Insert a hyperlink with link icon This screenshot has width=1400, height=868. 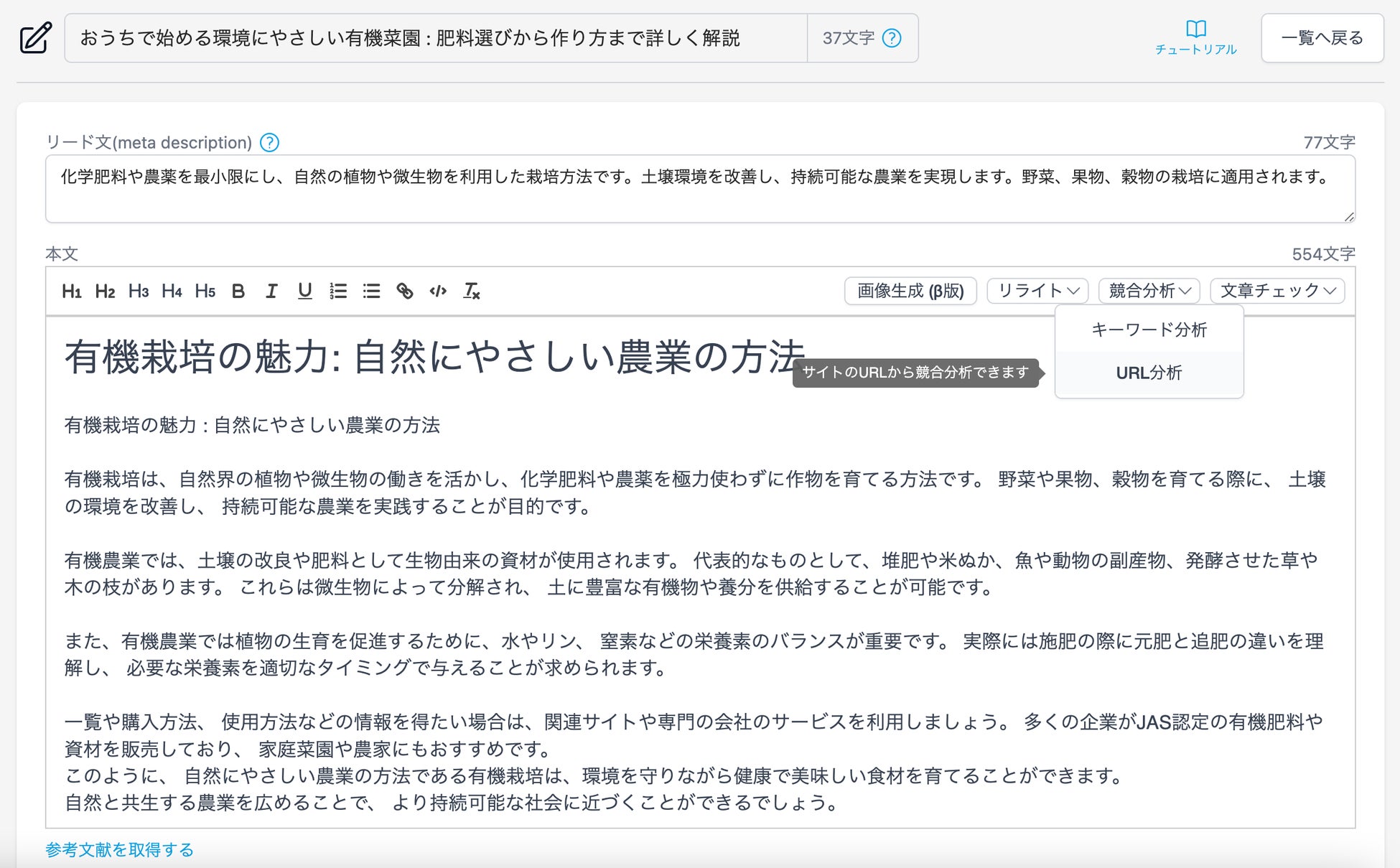404,291
